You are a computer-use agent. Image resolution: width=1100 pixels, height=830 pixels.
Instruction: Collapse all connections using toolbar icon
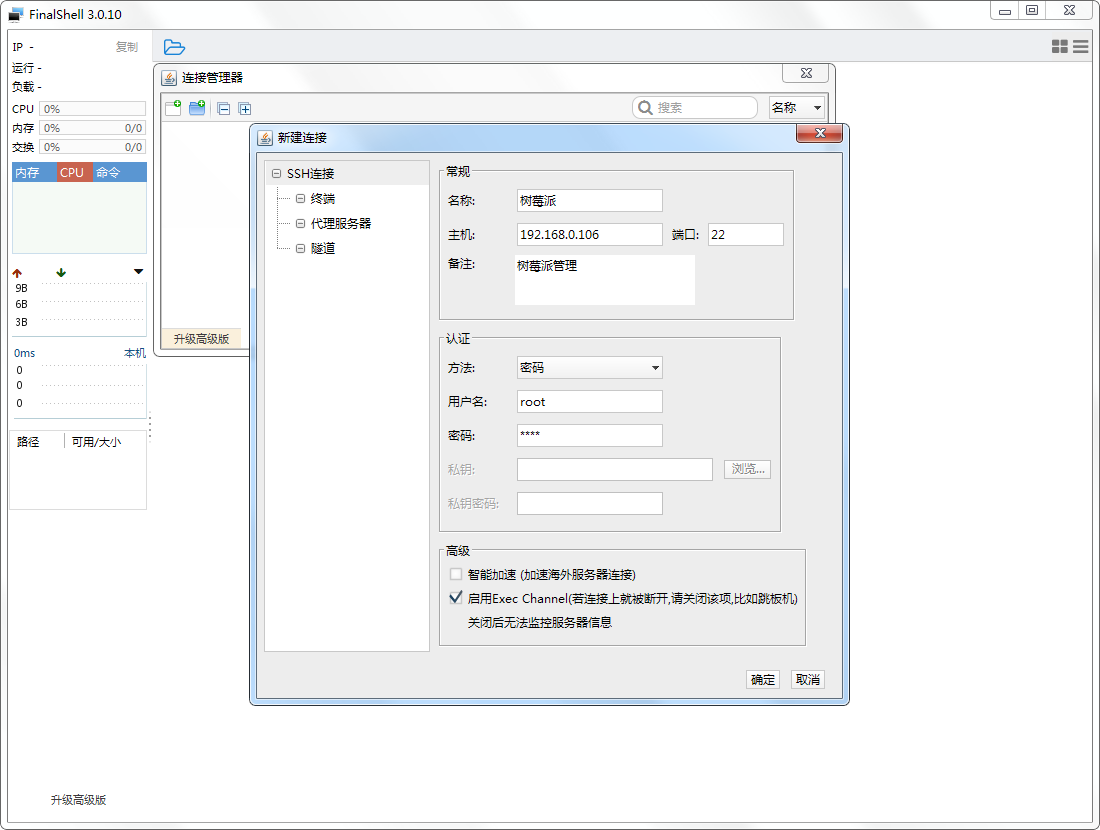pos(223,108)
